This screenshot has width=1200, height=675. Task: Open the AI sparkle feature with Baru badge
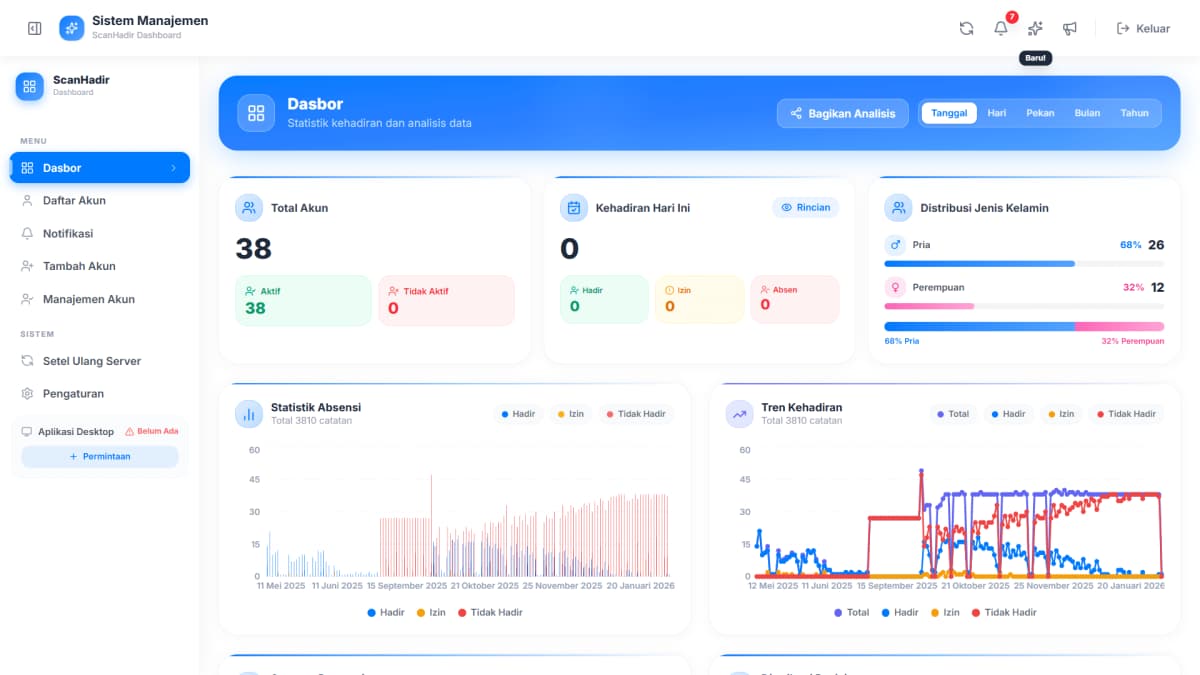(x=1035, y=28)
